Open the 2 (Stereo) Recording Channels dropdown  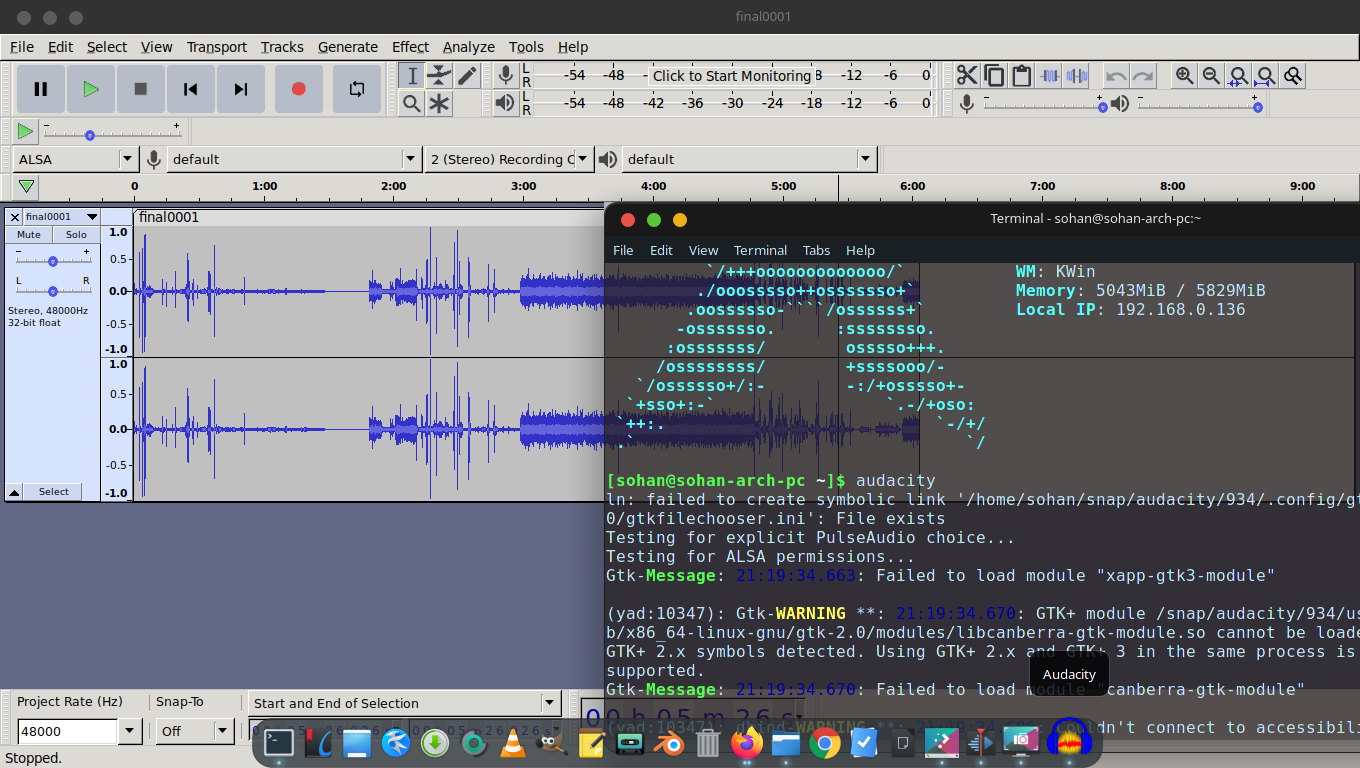[x=509, y=159]
